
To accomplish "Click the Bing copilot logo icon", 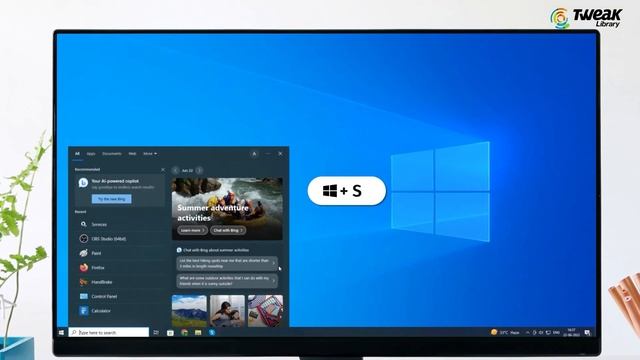I will point(83,183).
